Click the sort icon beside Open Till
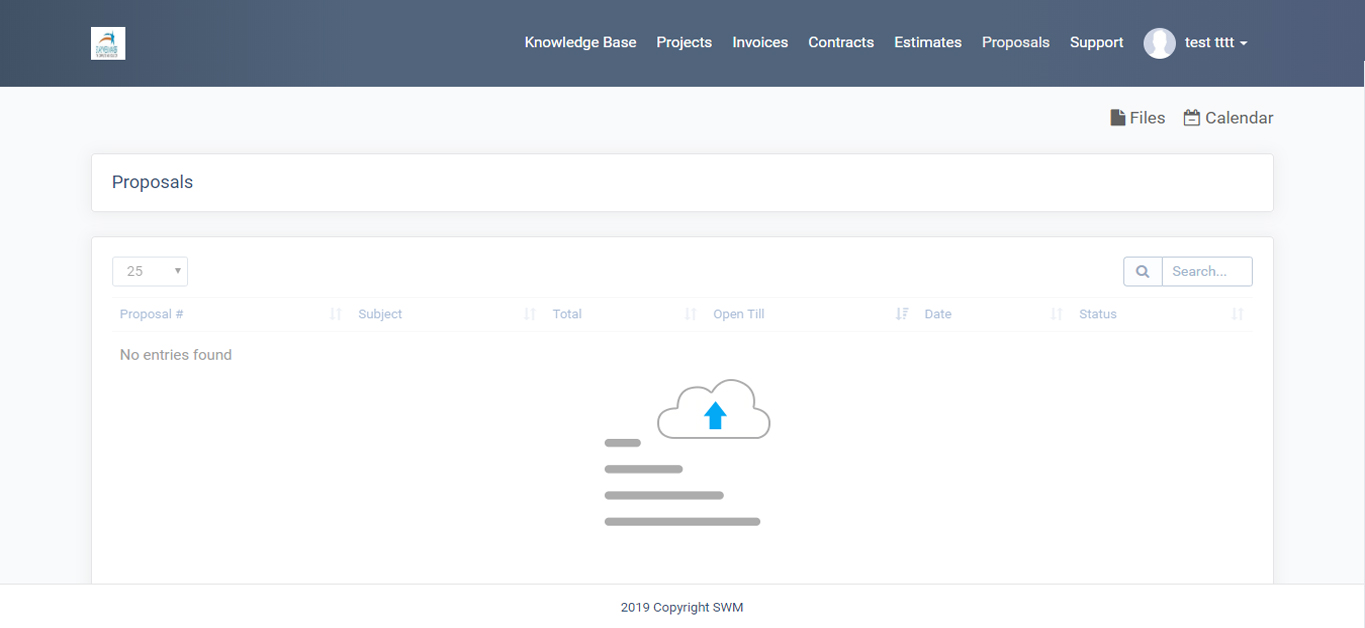Screen dimensions: 1365x628 point(902,314)
